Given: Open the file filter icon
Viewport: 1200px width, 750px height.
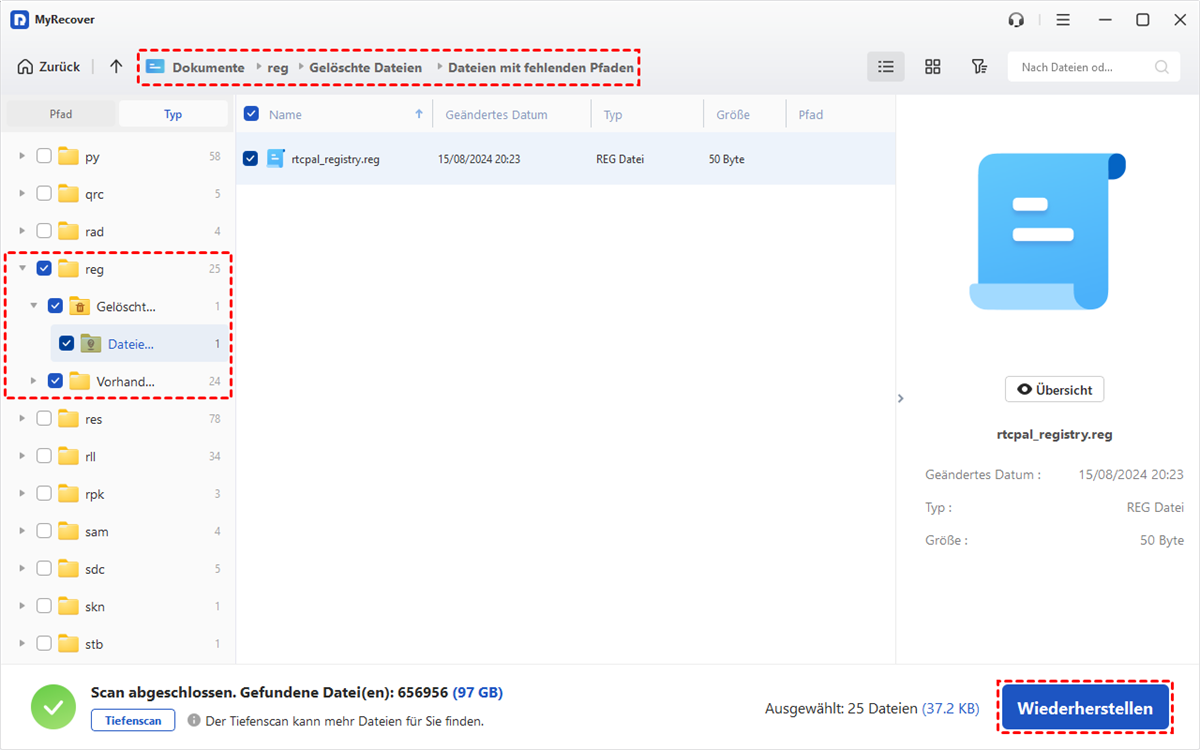Looking at the screenshot, I should coord(979,67).
